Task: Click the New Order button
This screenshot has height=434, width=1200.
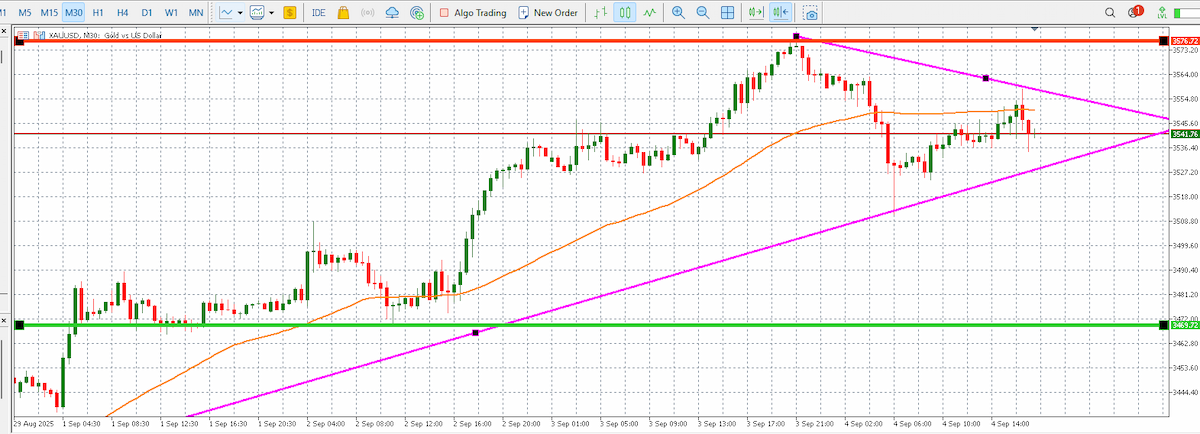Action: coord(548,13)
